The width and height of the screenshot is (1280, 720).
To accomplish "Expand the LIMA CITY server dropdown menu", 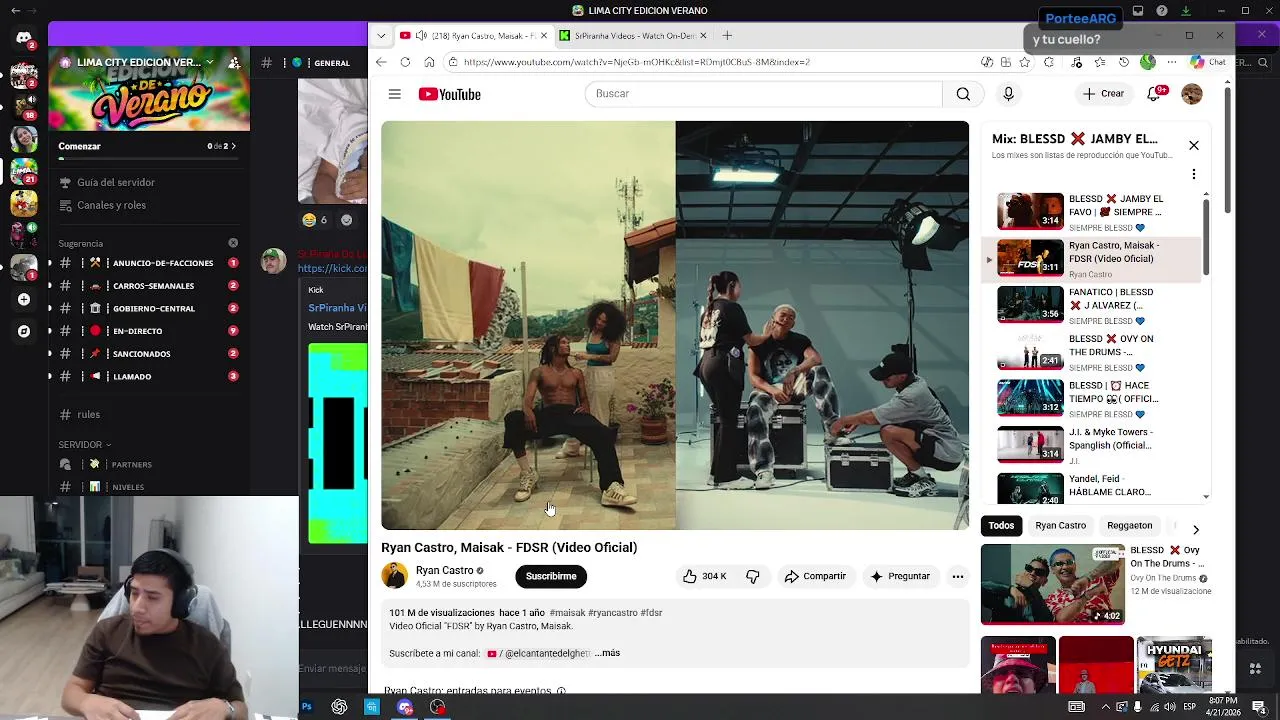I will point(209,62).
